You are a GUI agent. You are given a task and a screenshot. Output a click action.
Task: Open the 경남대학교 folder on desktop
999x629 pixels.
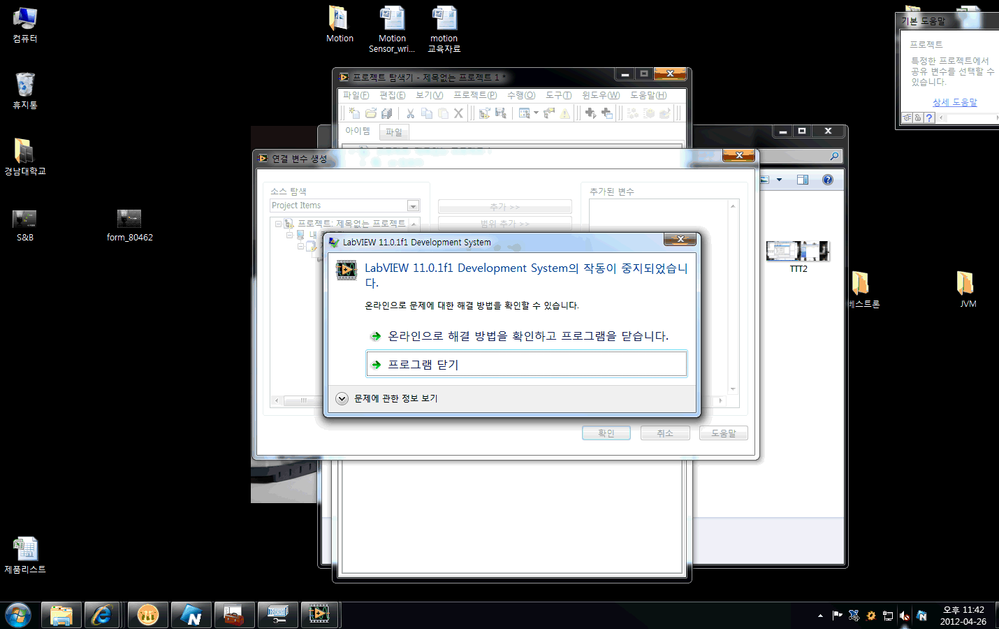[x=25, y=157]
